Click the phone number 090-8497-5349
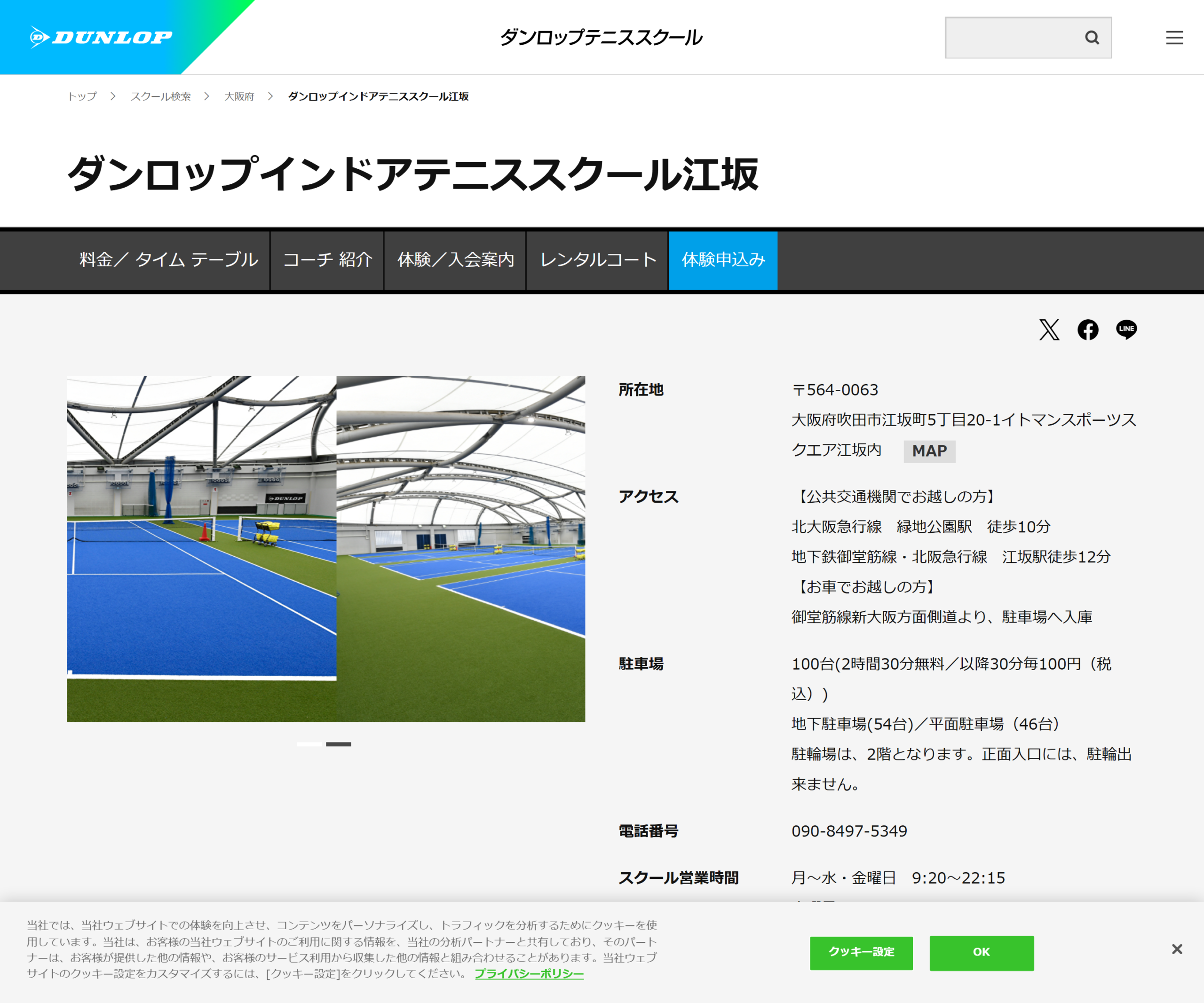1204x1003 pixels. pos(849,831)
